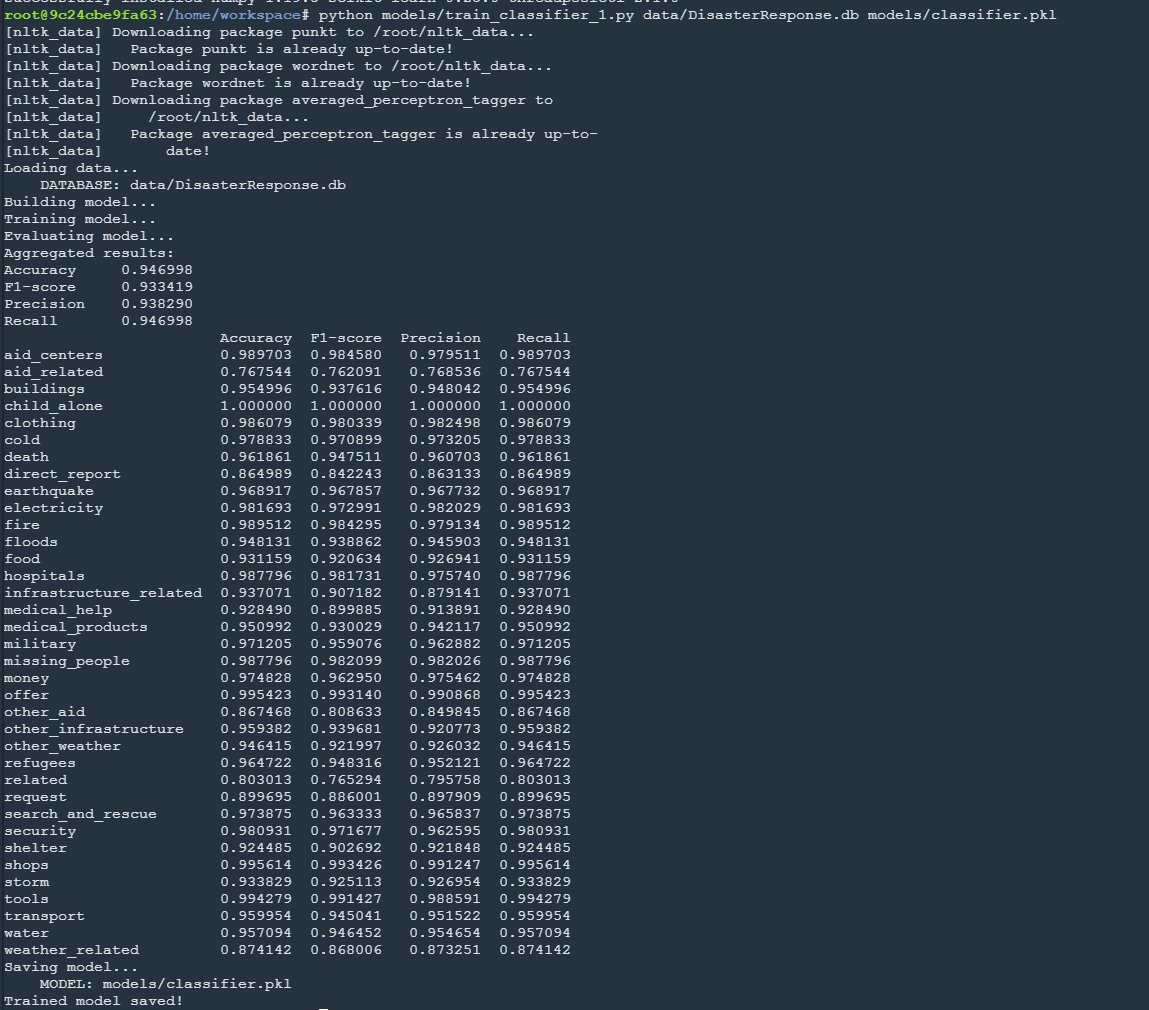Click the 'related' row label
This screenshot has width=1149, height=1010.
pos(35,780)
